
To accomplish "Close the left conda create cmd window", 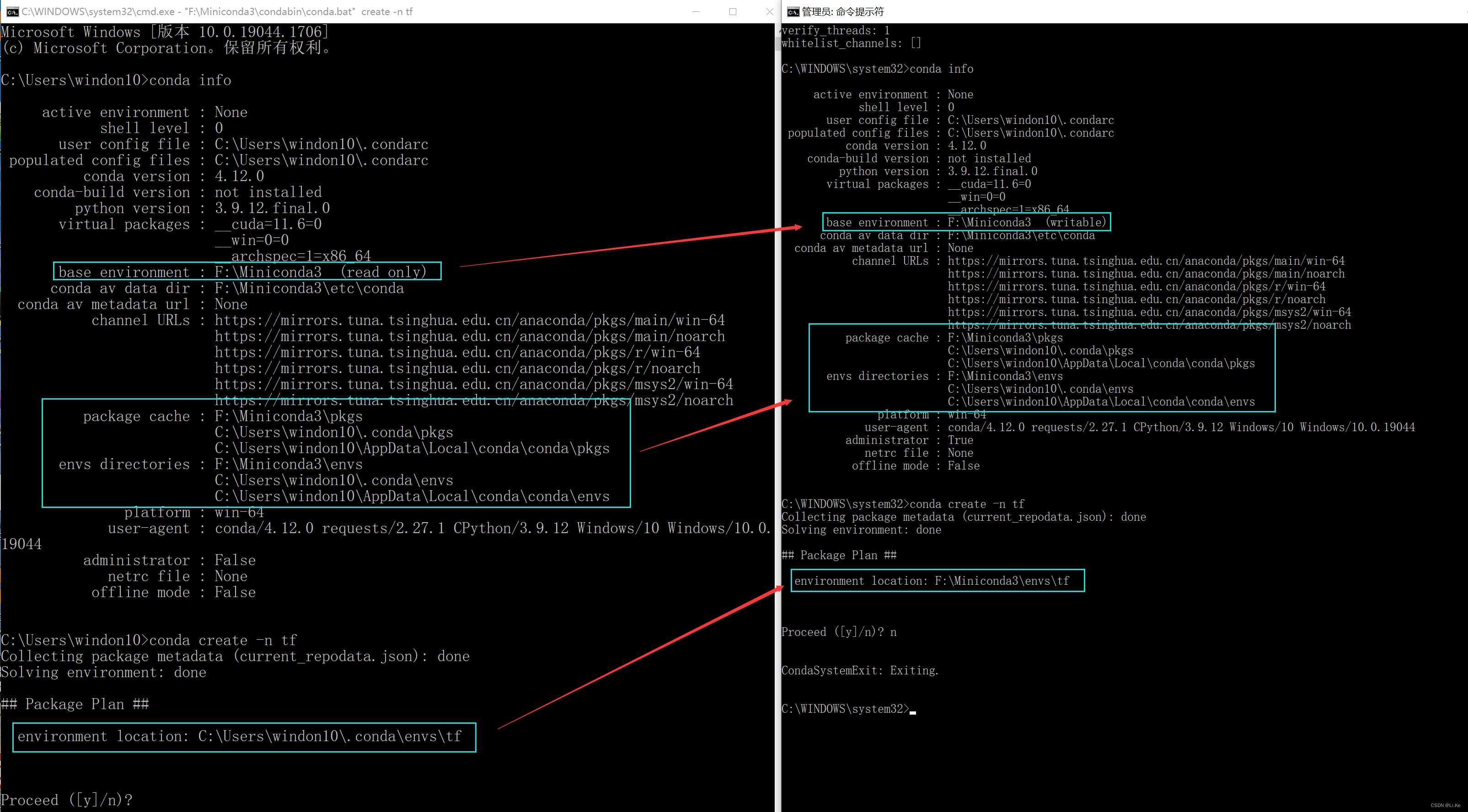I will click(769, 11).
